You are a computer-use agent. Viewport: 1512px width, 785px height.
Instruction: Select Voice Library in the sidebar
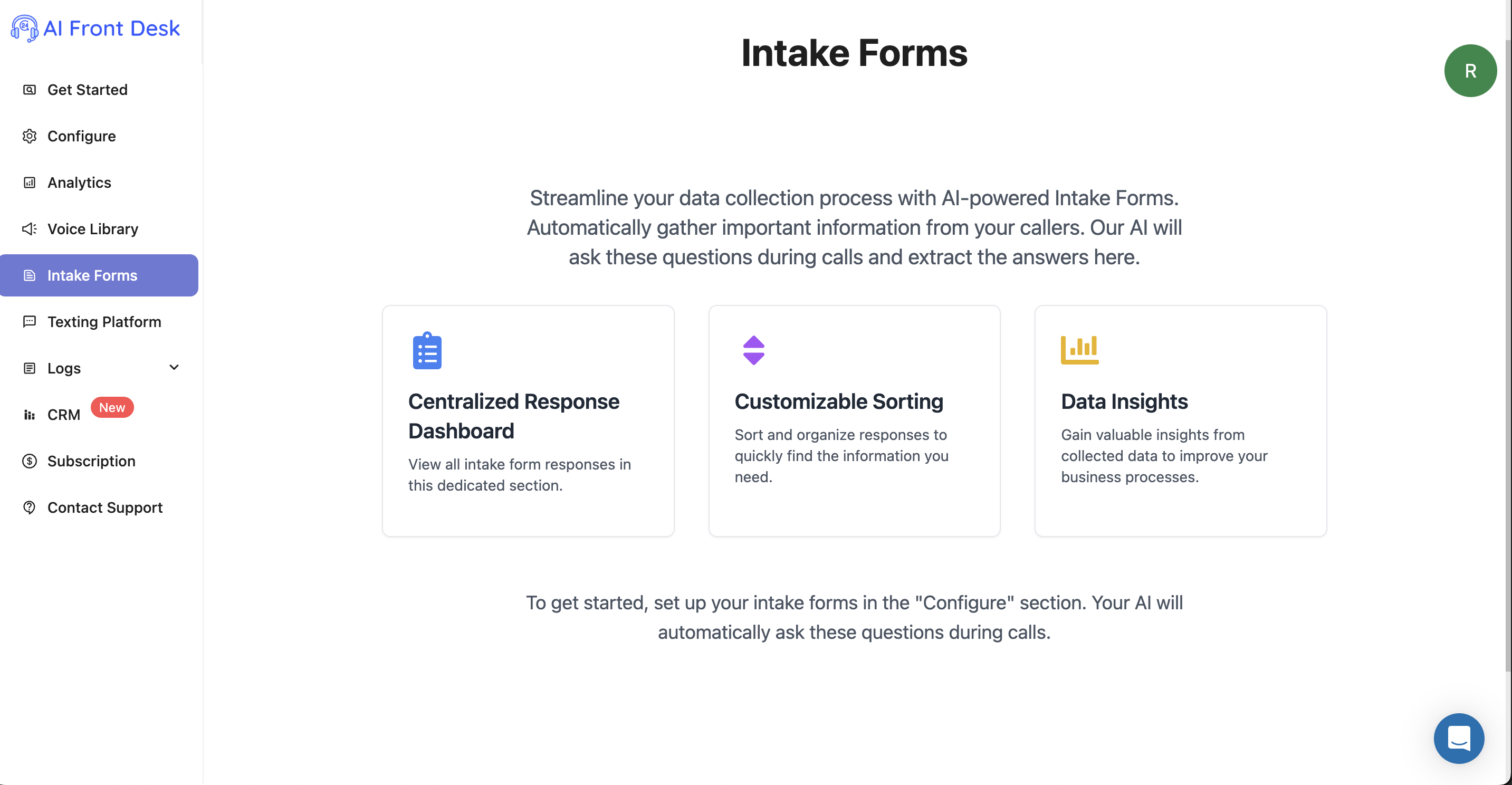93,229
